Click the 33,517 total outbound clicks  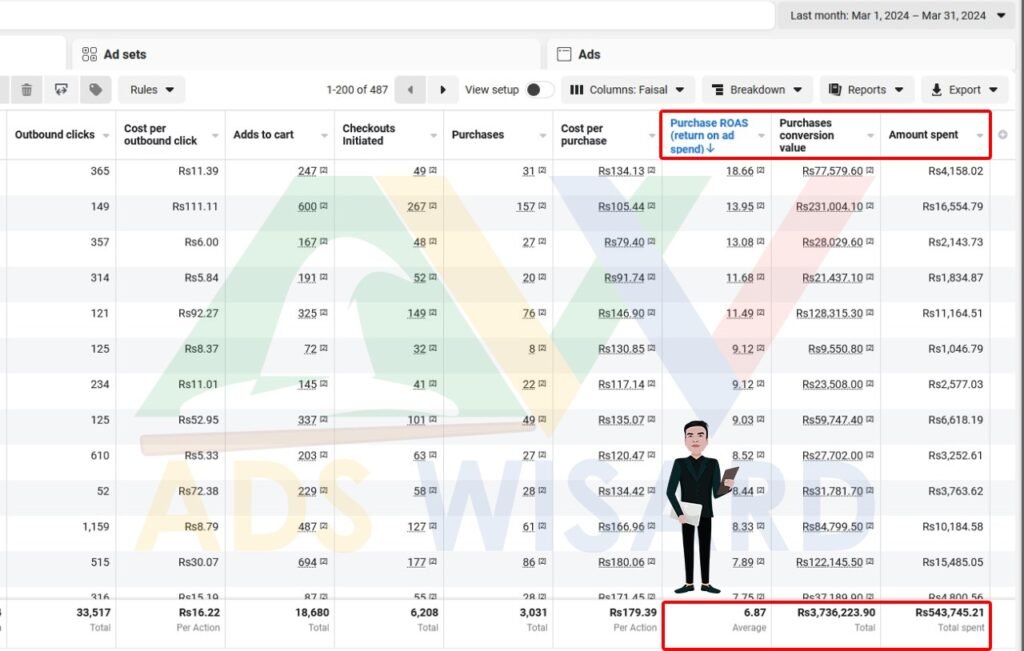[93, 612]
